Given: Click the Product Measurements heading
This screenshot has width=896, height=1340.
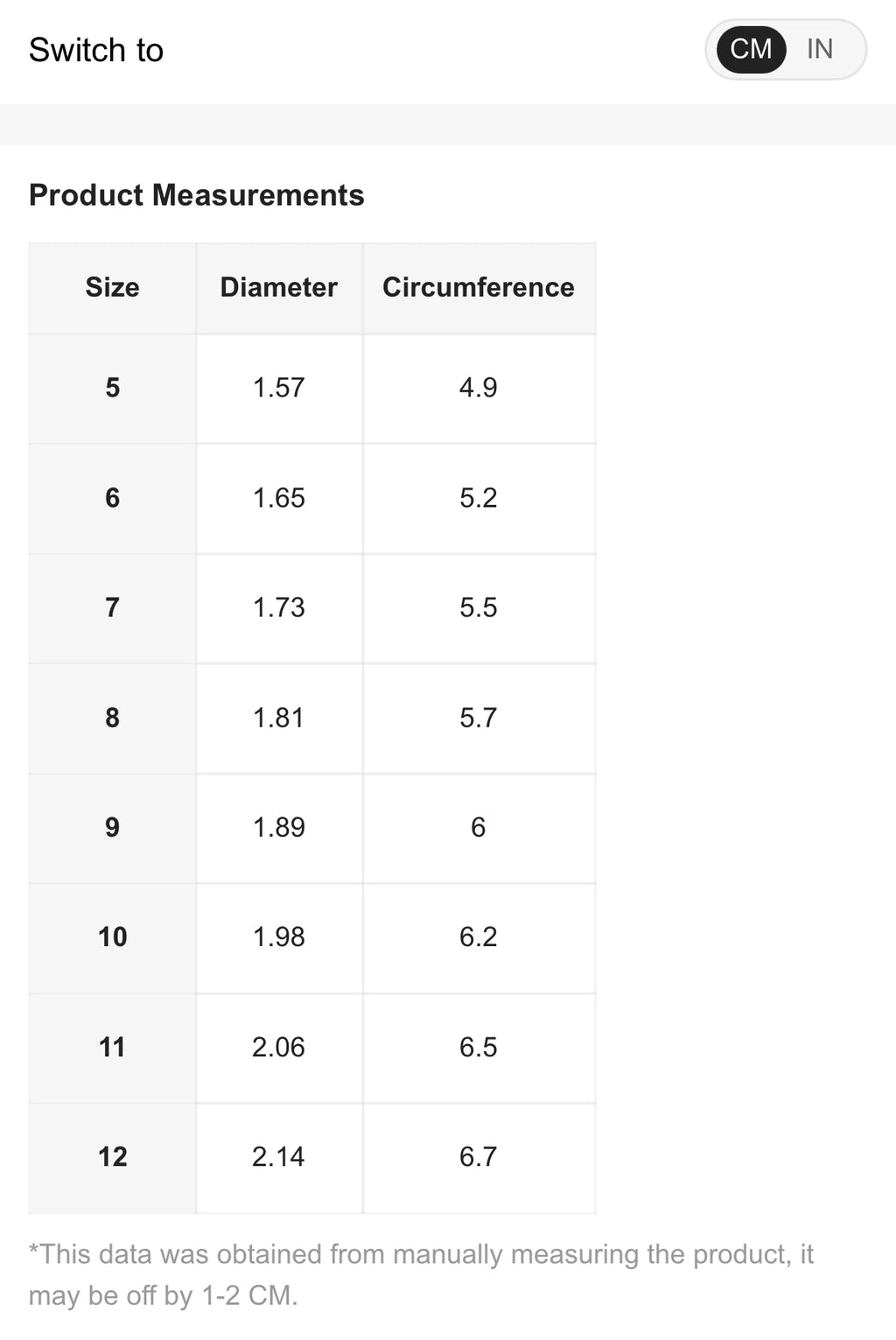Looking at the screenshot, I should click(x=196, y=195).
